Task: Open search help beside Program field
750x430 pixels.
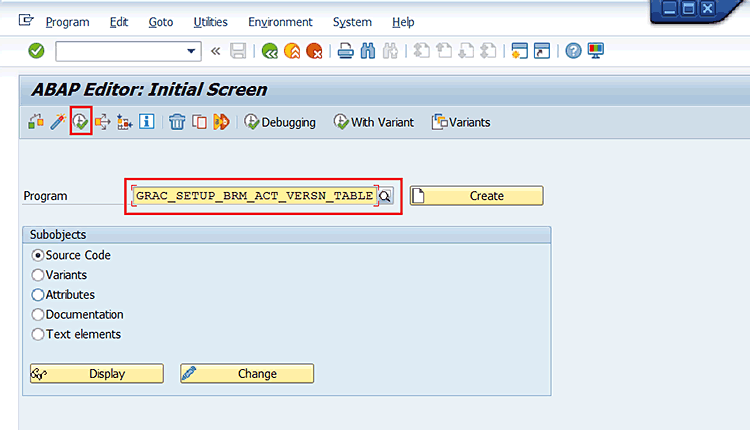Action: (x=385, y=196)
